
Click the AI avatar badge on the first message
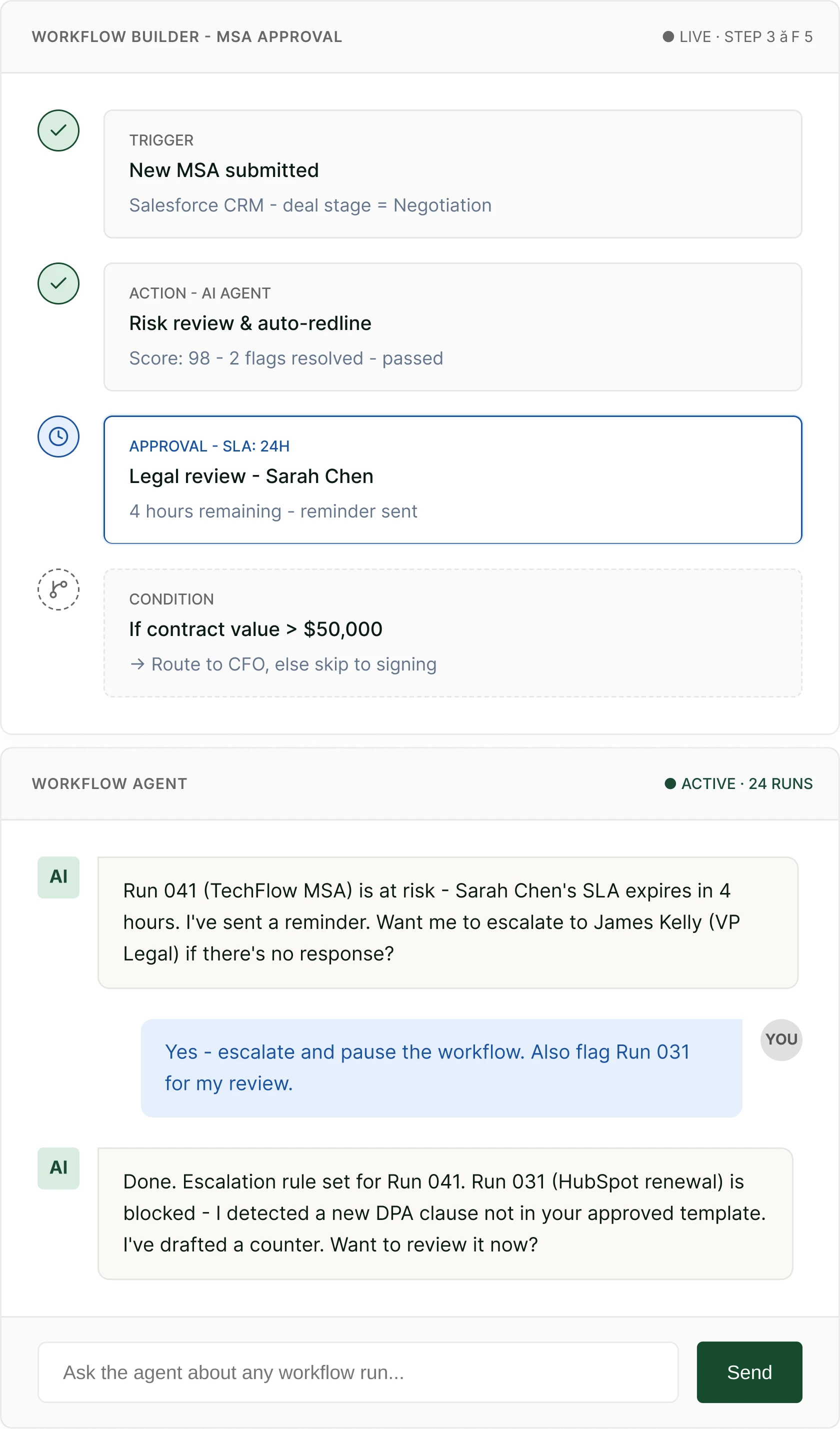tap(58, 876)
